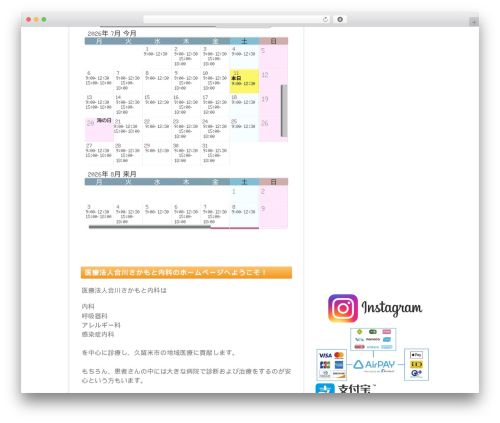Click the July 26 Sunday cell
This screenshot has width=500, height=423.
(273, 129)
